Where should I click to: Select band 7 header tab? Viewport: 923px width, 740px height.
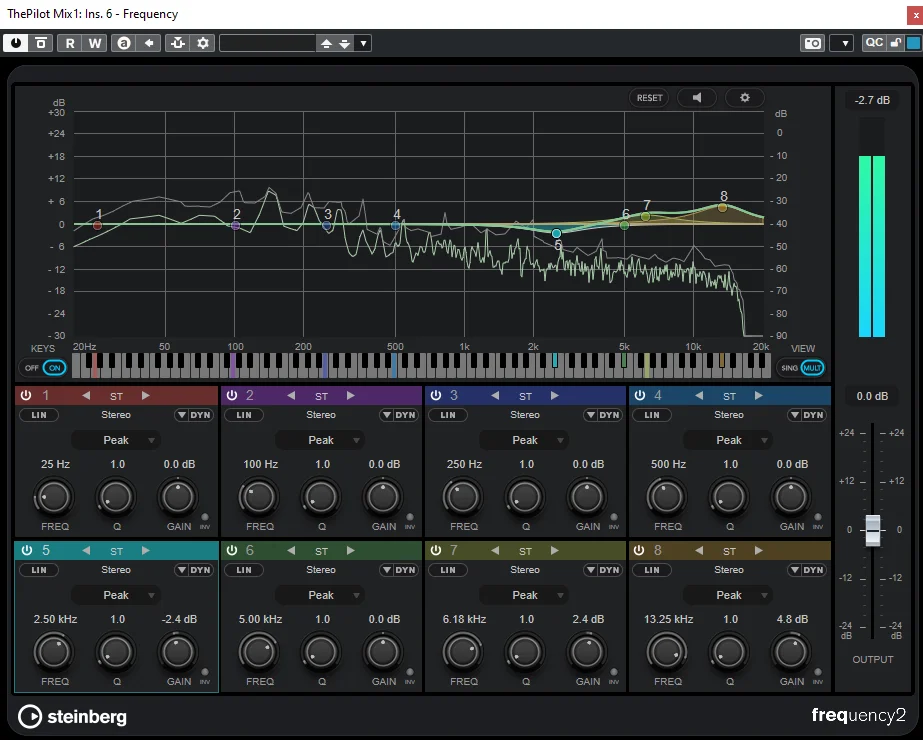[x=525, y=550]
